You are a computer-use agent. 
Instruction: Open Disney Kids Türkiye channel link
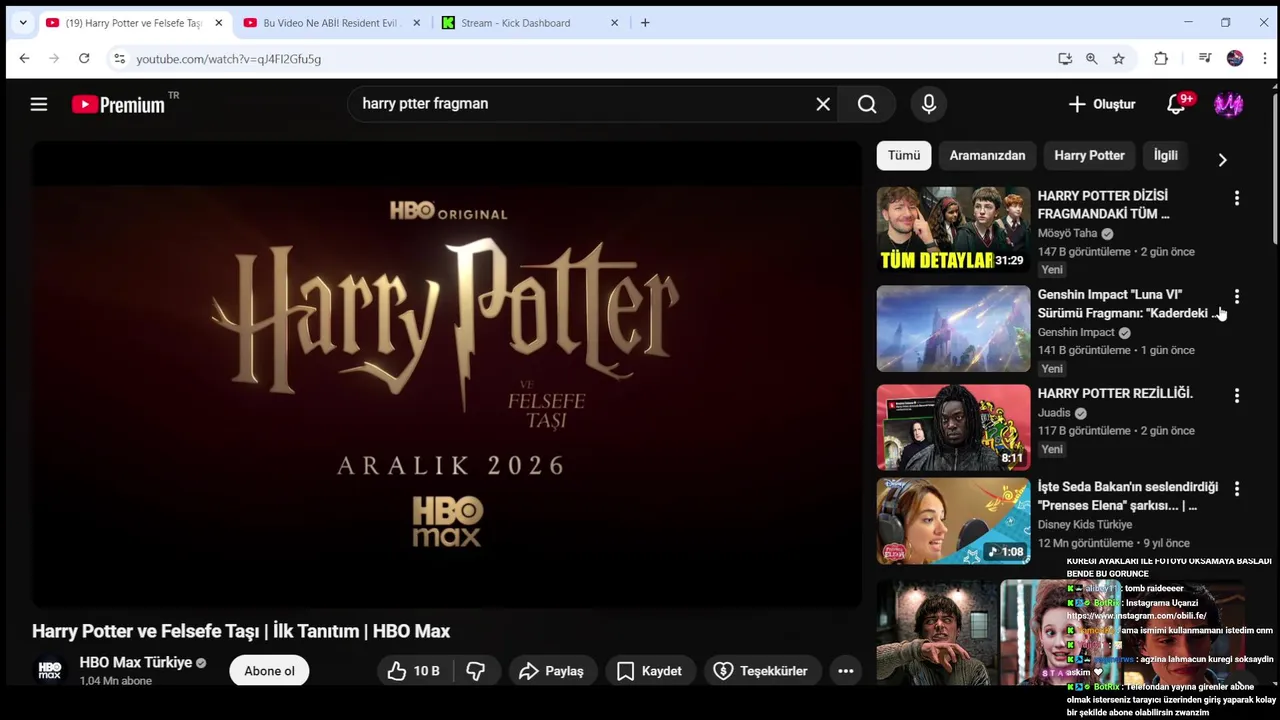(1085, 524)
